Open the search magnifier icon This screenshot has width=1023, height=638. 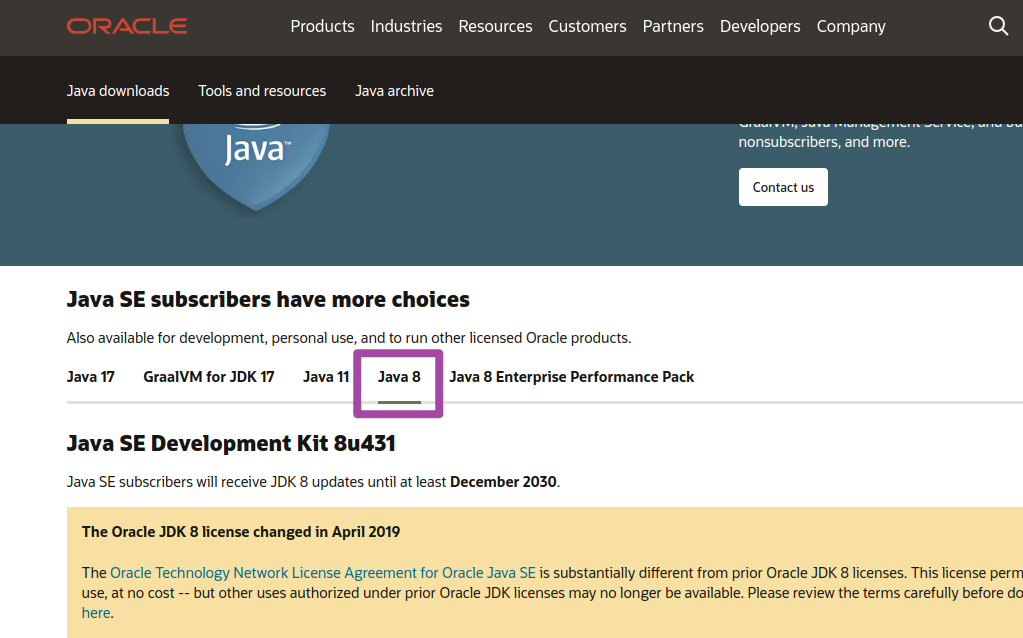[998, 26]
